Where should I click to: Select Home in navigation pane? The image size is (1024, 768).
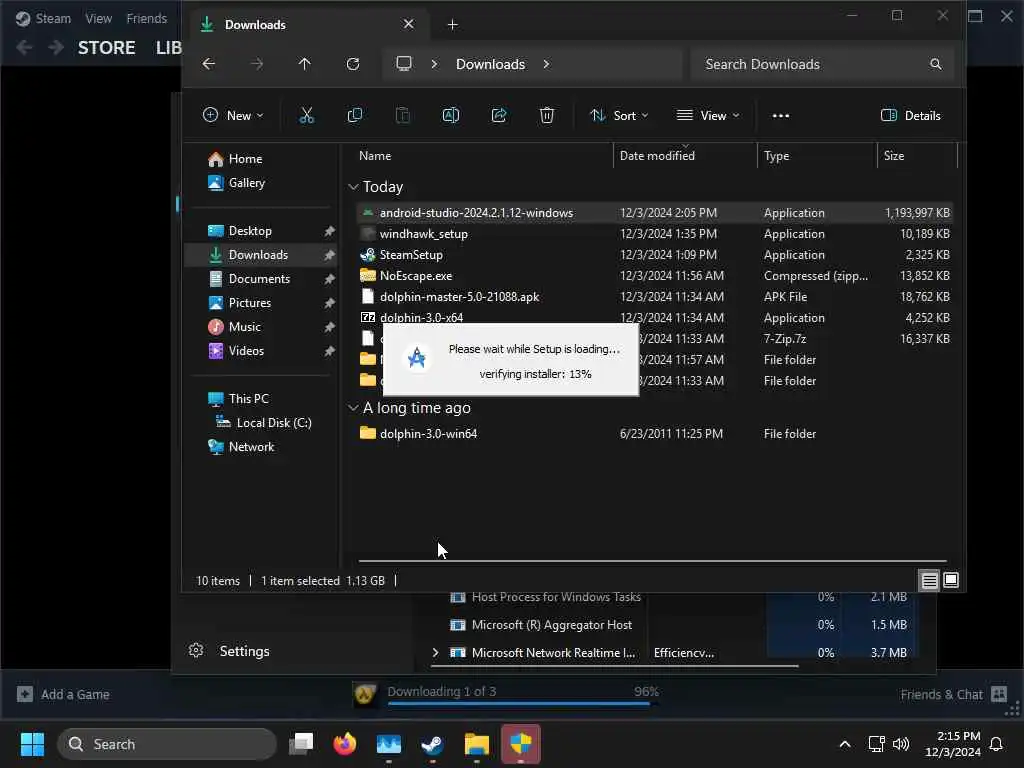click(x=235, y=159)
